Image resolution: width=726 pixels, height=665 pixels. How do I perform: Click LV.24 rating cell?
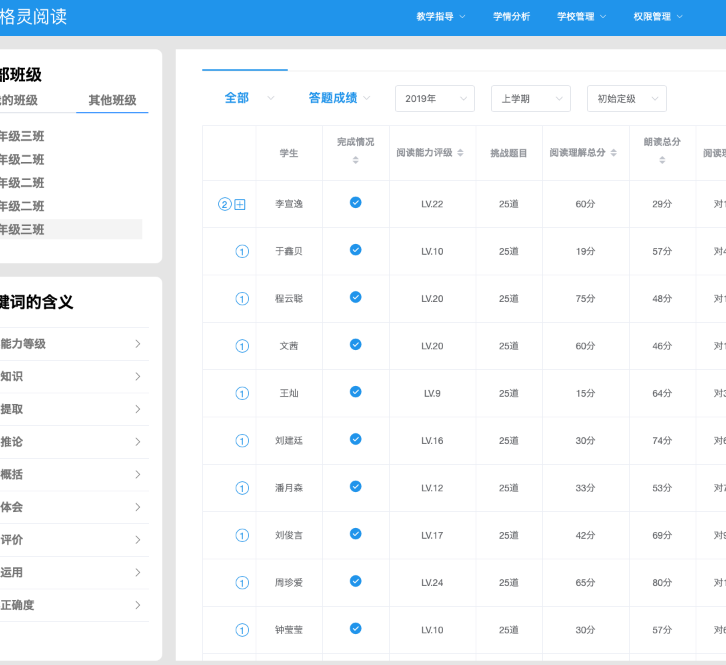coord(432,583)
